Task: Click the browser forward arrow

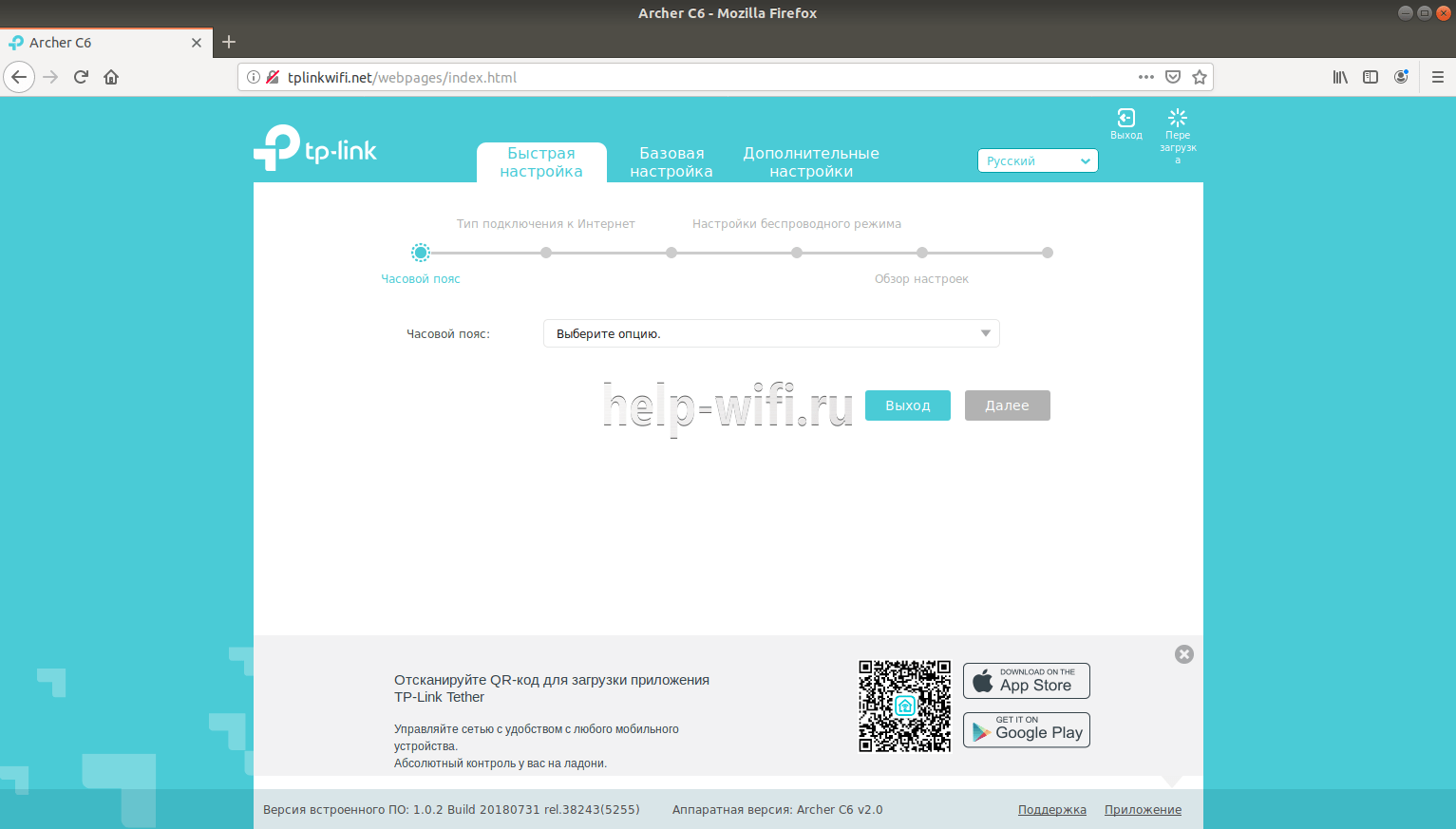Action: (x=51, y=77)
